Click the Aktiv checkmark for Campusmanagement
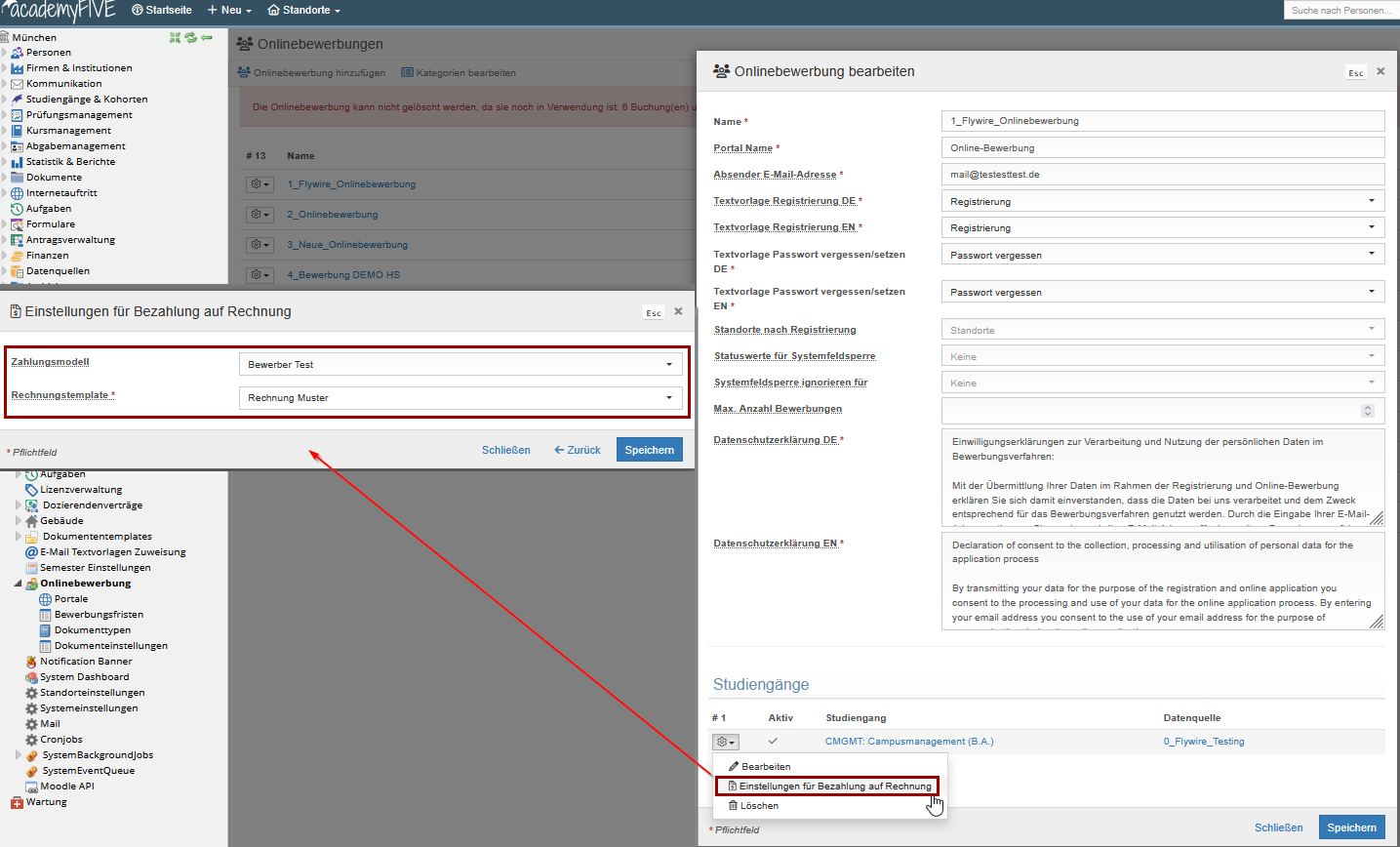1400x847 pixels. (773, 742)
